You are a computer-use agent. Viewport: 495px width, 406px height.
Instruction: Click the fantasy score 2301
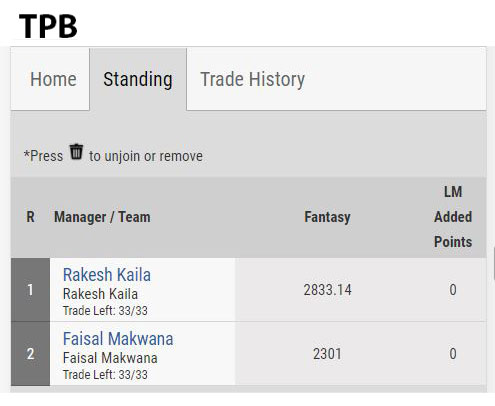click(327, 354)
